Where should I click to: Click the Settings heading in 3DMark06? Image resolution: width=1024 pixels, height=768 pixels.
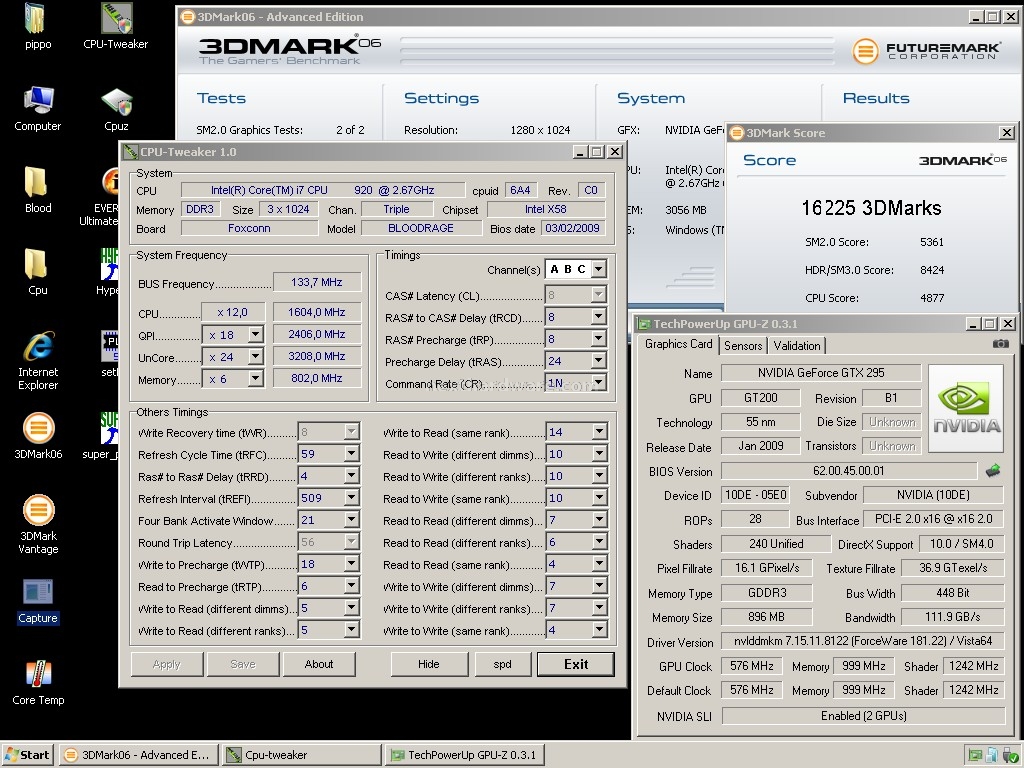pyautogui.click(x=441, y=98)
